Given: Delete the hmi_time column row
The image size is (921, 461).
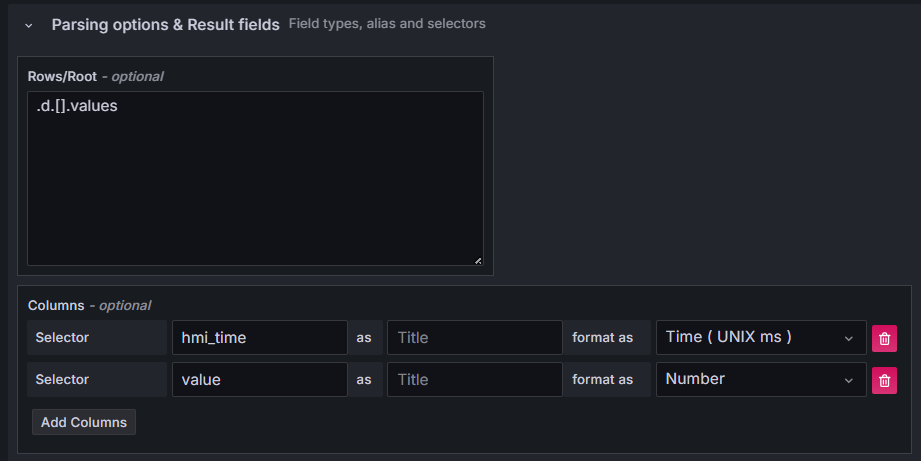Looking at the screenshot, I should point(884,339).
